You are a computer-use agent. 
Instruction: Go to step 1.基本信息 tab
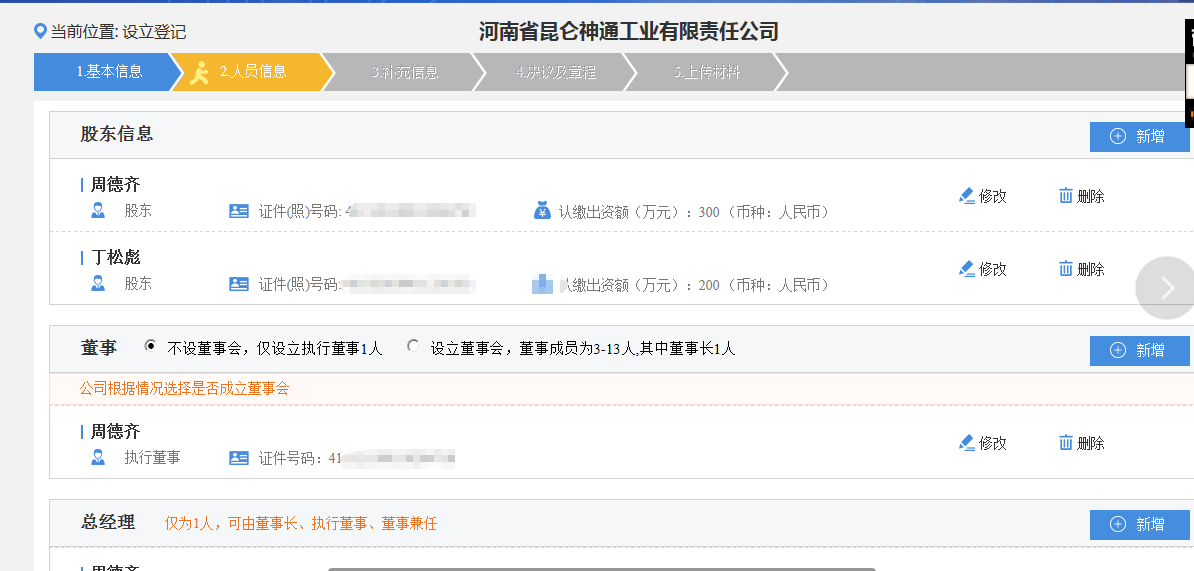pyautogui.click(x=103, y=72)
